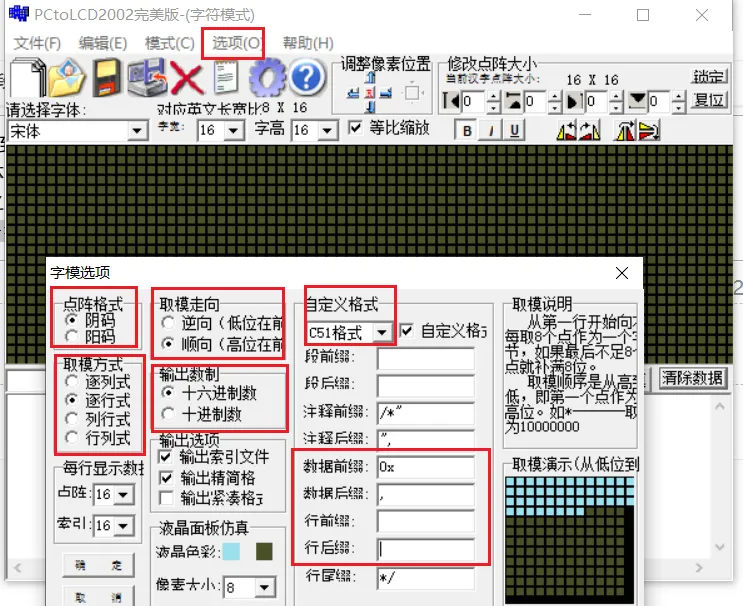Viewport: 743px width, 606px height.
Task: Open the 字宽 16 dropdown
Action: tap(234, 130)
